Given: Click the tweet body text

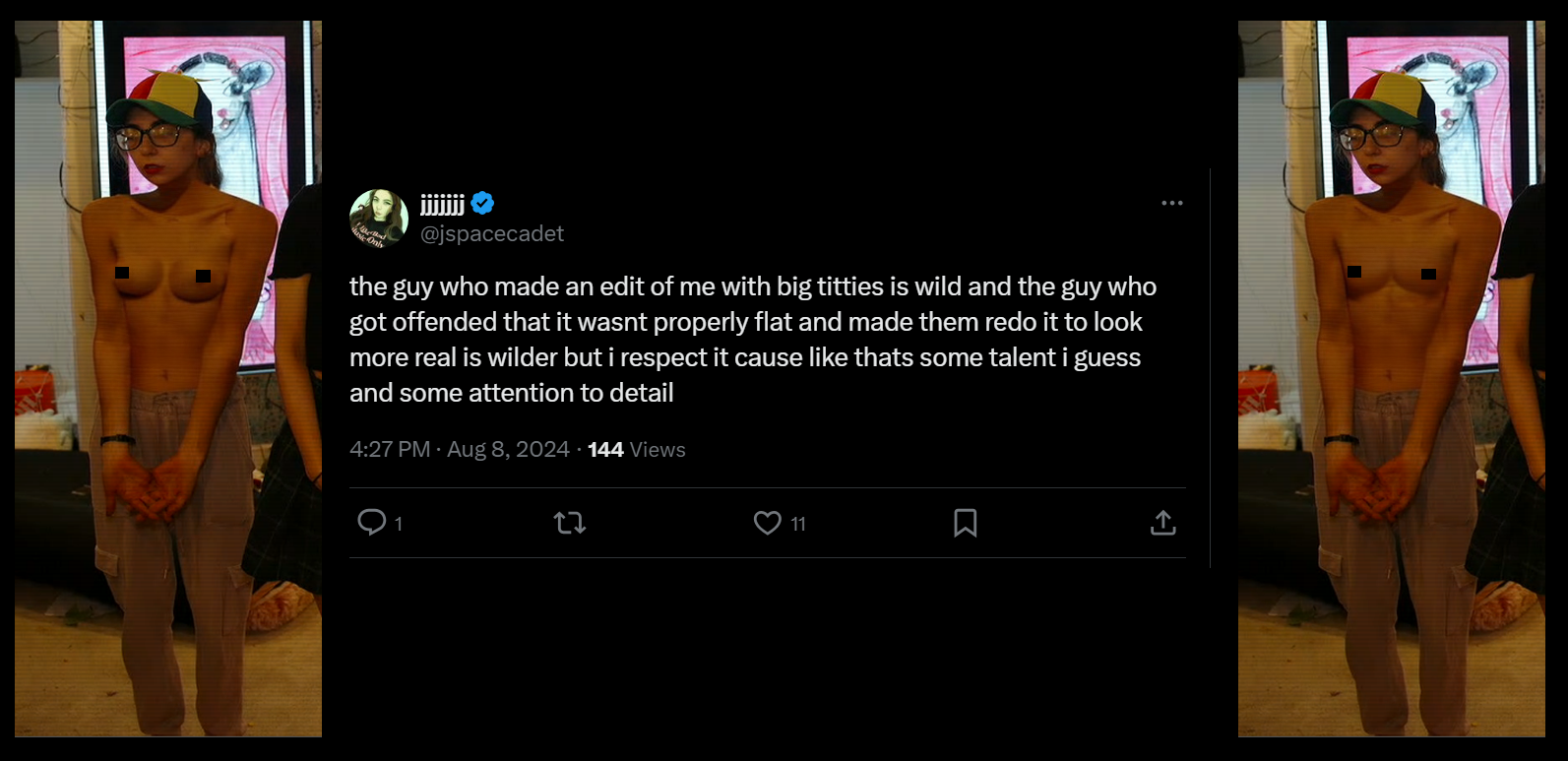Looking at the screenshot, I should 753,340.
